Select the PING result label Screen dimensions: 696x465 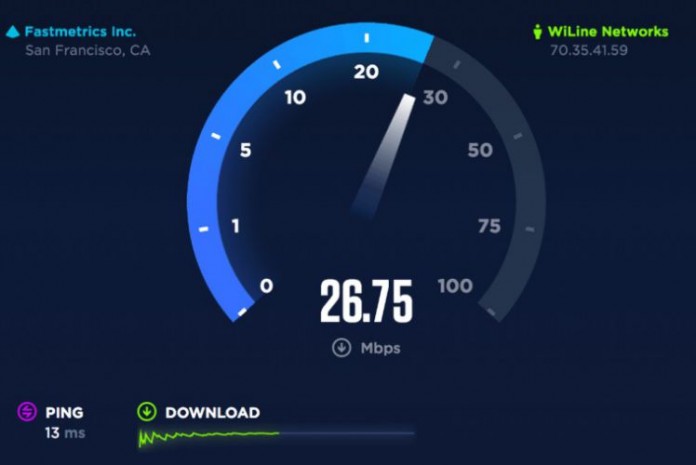[64, 413]
